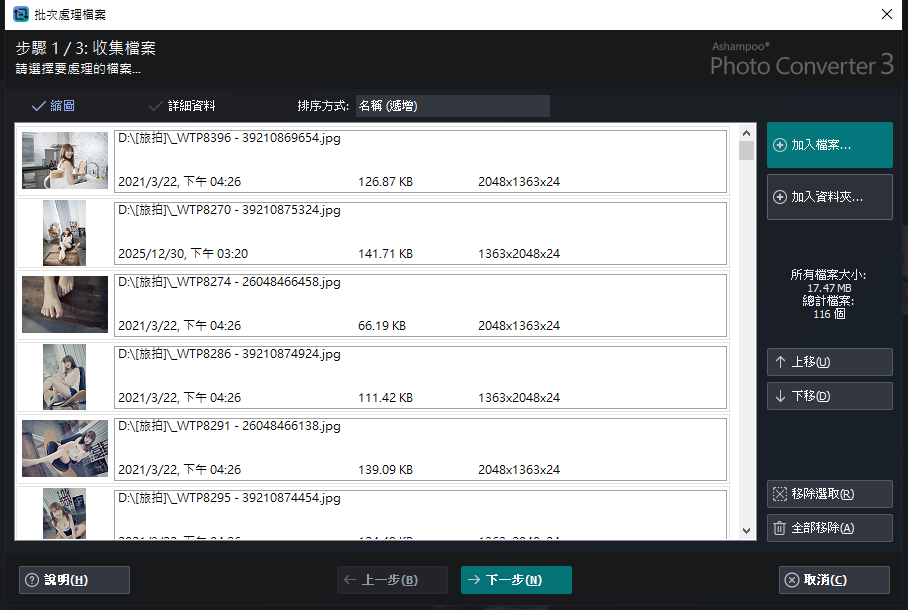Select the _WTP8270 - 39210875324.jpg file entry

(x=420, y=232)
